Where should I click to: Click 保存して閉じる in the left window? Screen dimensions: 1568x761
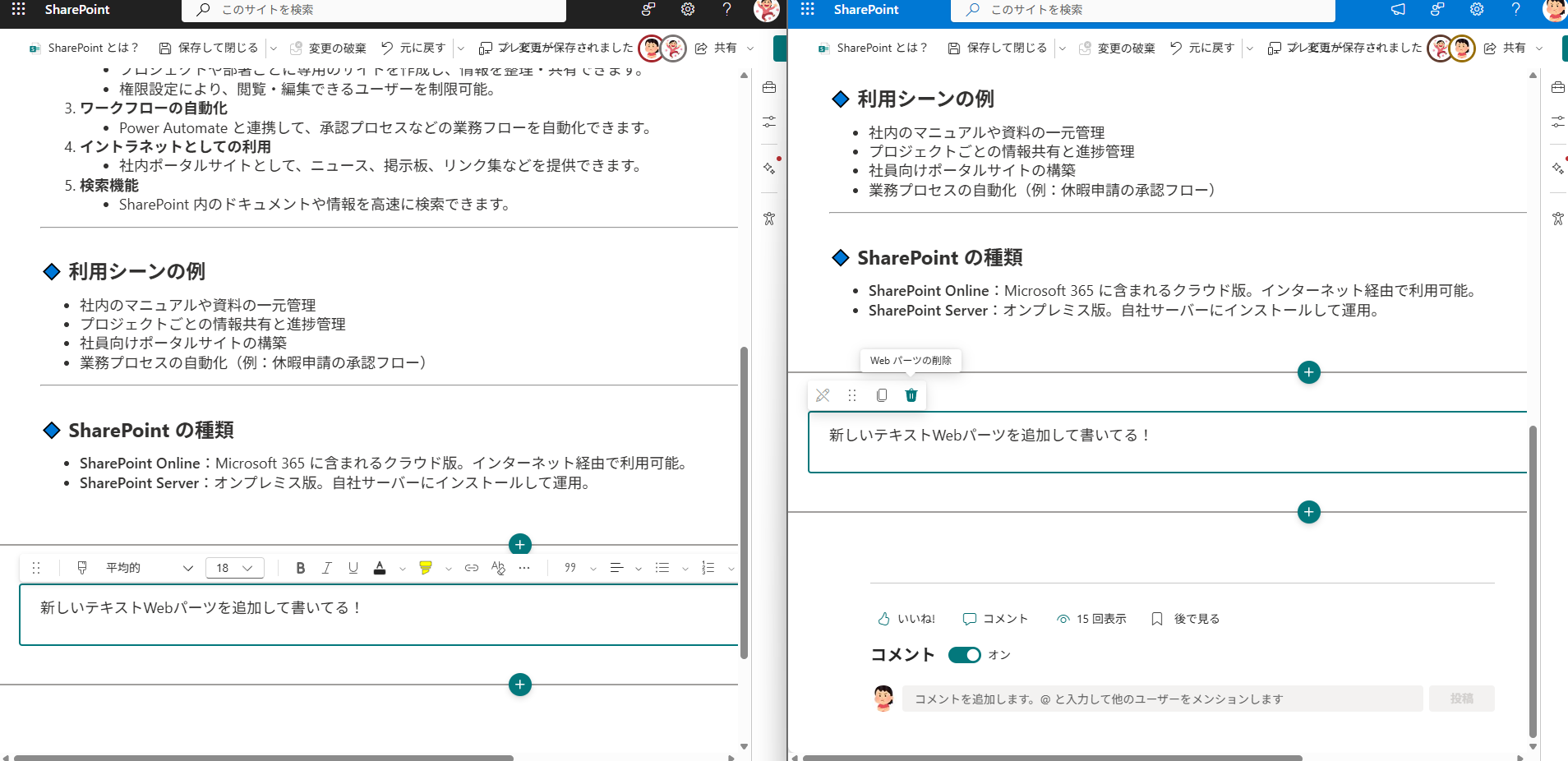click(209, 48)
